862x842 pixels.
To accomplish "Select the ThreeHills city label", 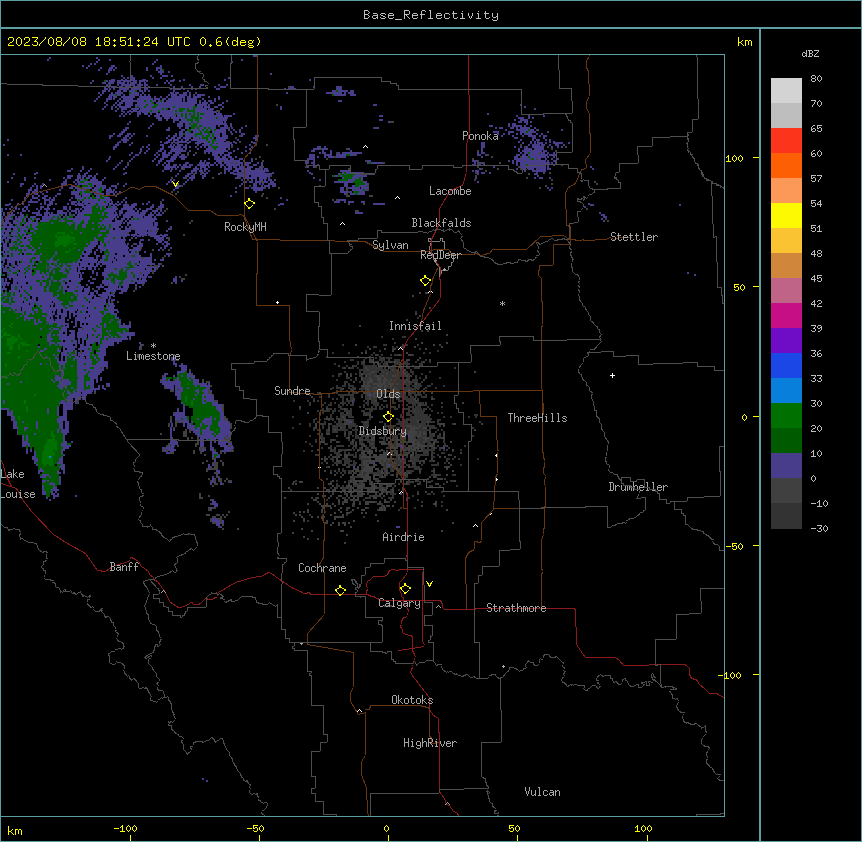I will tap(537, 418).
